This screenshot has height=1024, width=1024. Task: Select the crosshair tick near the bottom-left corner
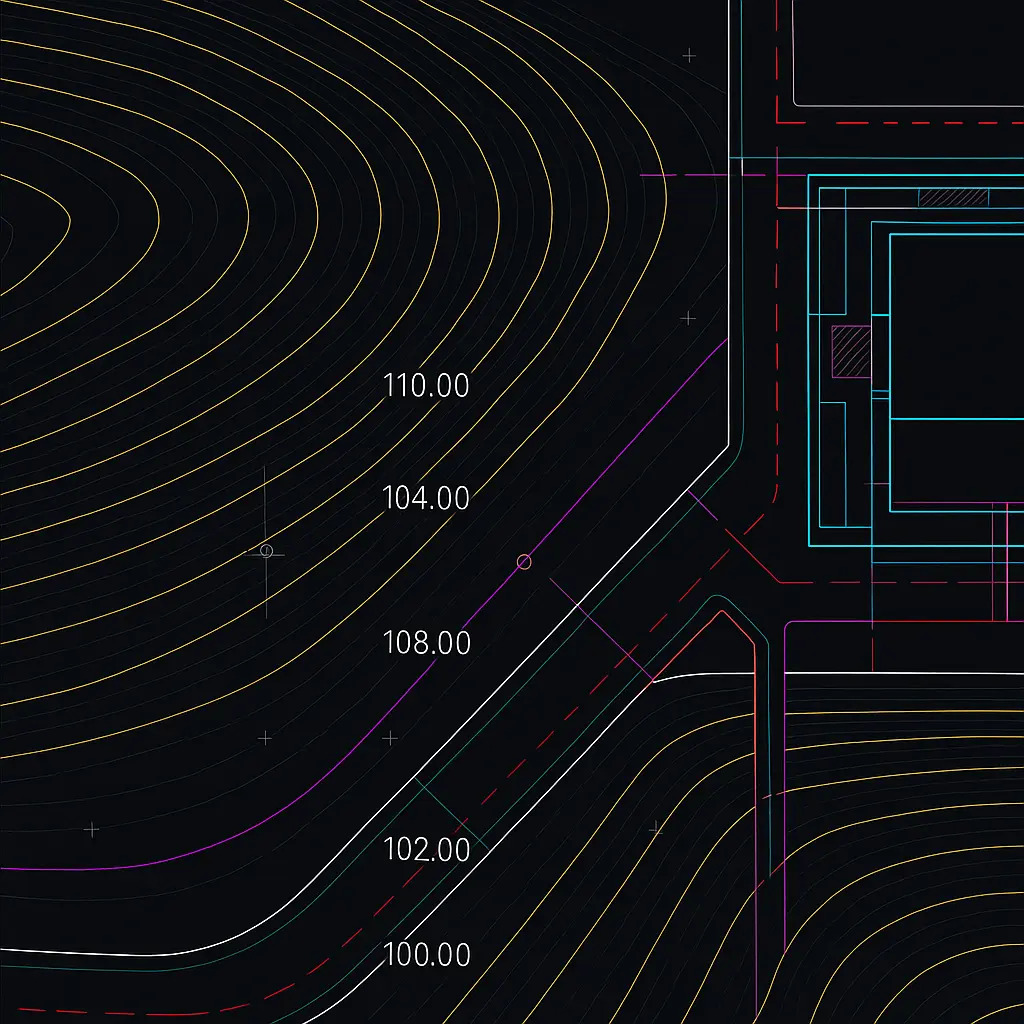91,828
